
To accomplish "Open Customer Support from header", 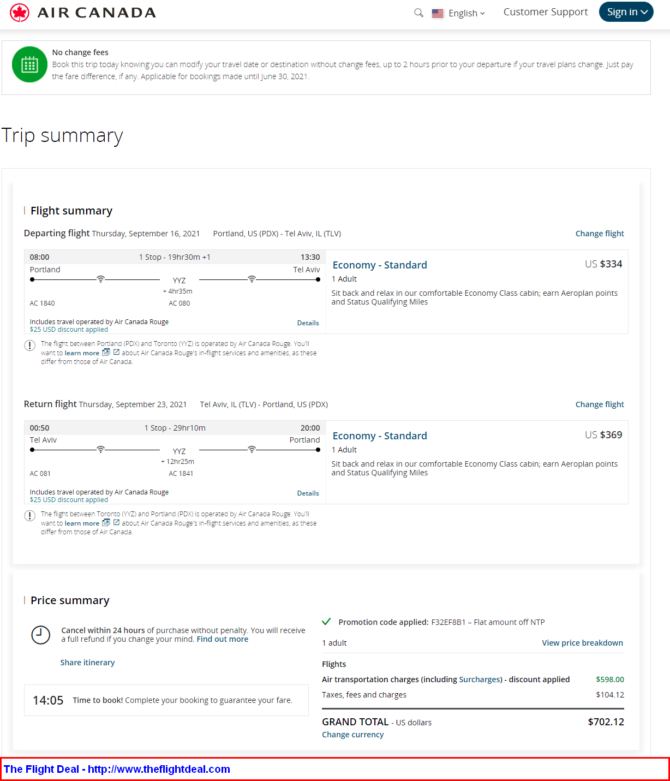I will 545,12.
